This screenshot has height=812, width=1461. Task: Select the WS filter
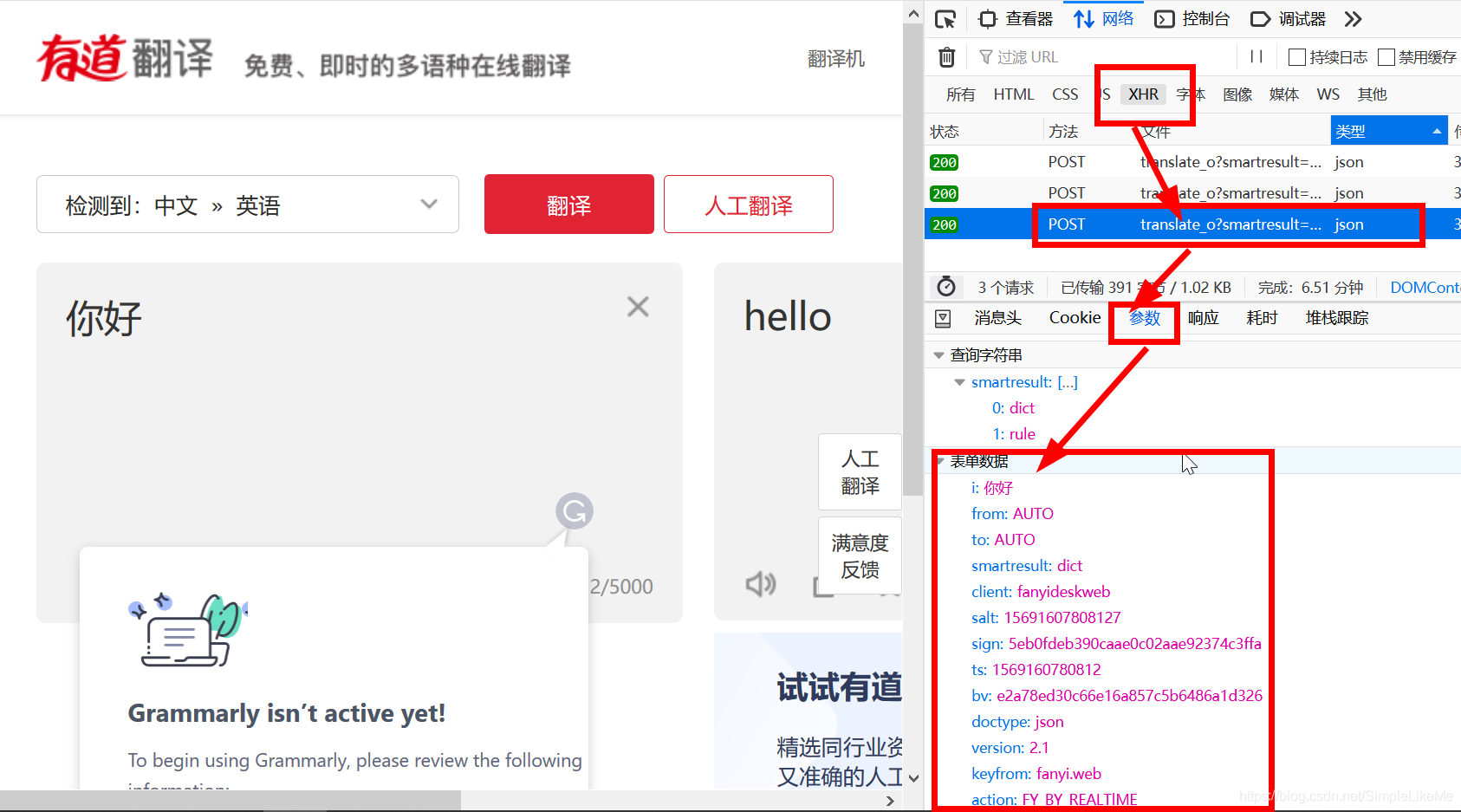click(1328, 94)
